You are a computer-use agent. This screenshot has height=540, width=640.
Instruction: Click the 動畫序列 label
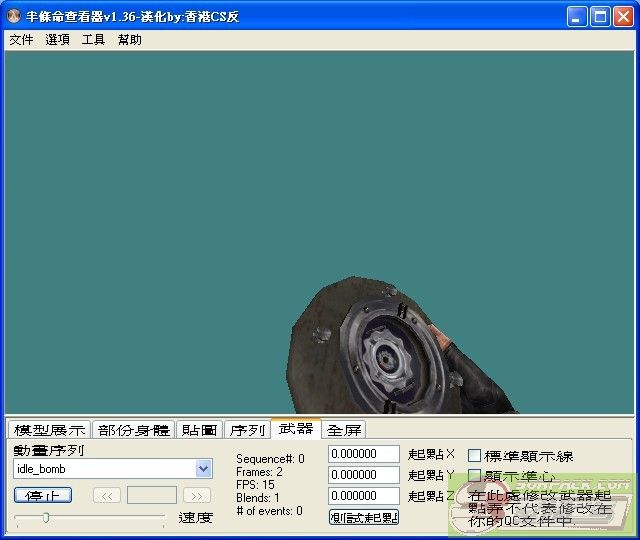[48, 450]
